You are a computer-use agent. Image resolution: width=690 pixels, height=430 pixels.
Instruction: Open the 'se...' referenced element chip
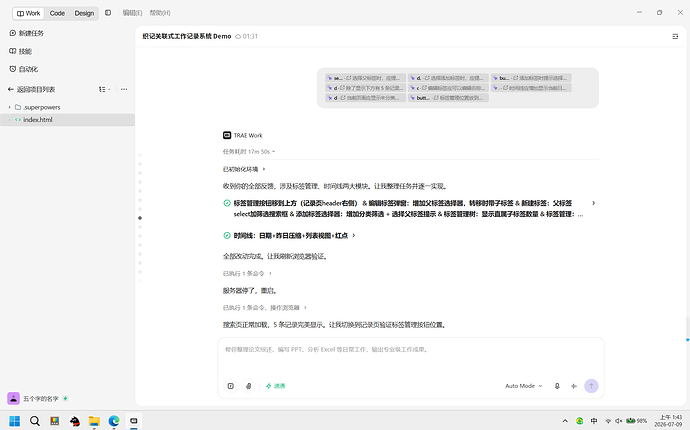pyautogui.click(x=365, y=78)
